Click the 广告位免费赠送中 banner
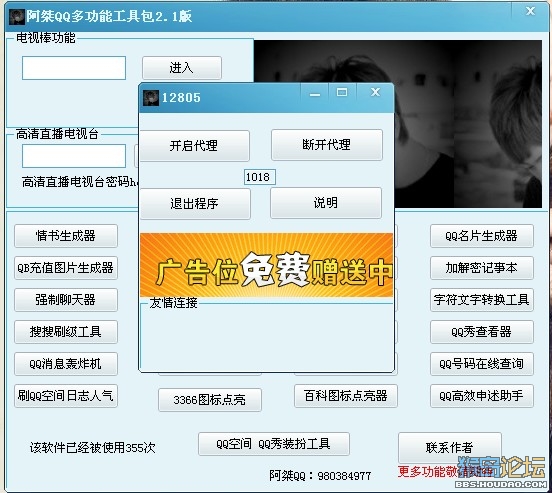 pyautogui.click(x=266, y=265)
